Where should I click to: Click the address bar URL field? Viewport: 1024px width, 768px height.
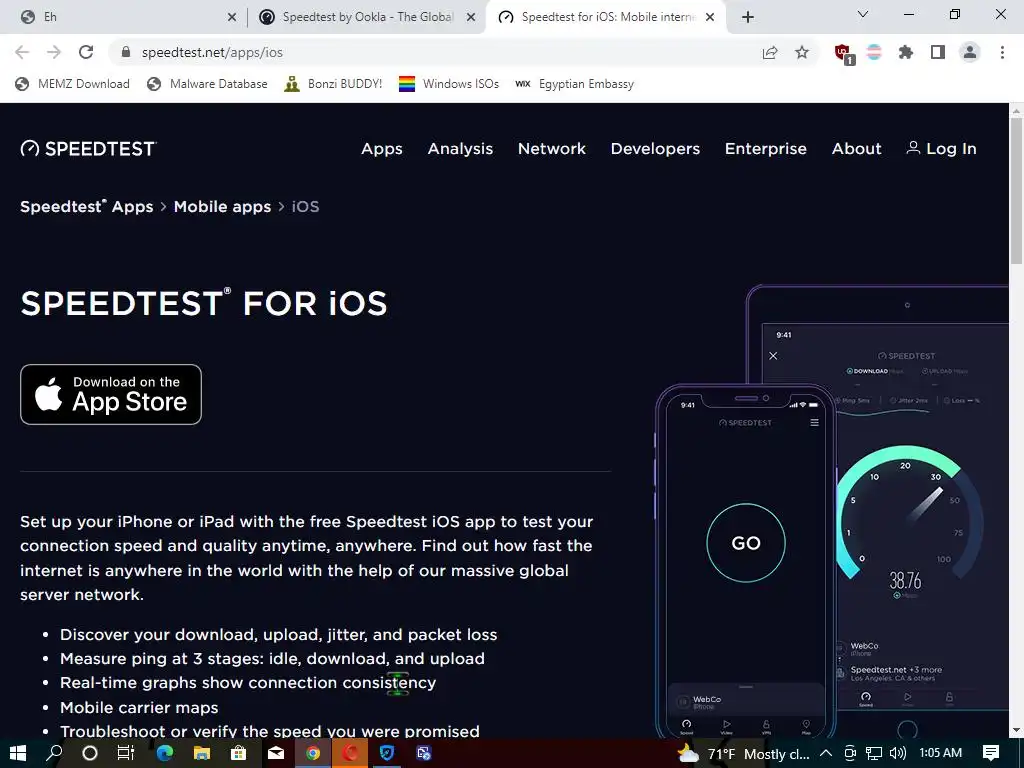pyautogui.click(x=431, y=52)
